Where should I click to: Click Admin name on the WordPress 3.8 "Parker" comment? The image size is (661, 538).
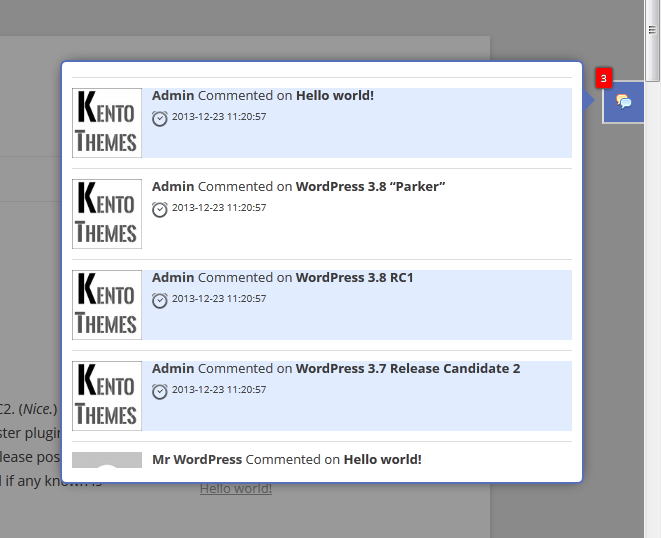pos(173,187)
